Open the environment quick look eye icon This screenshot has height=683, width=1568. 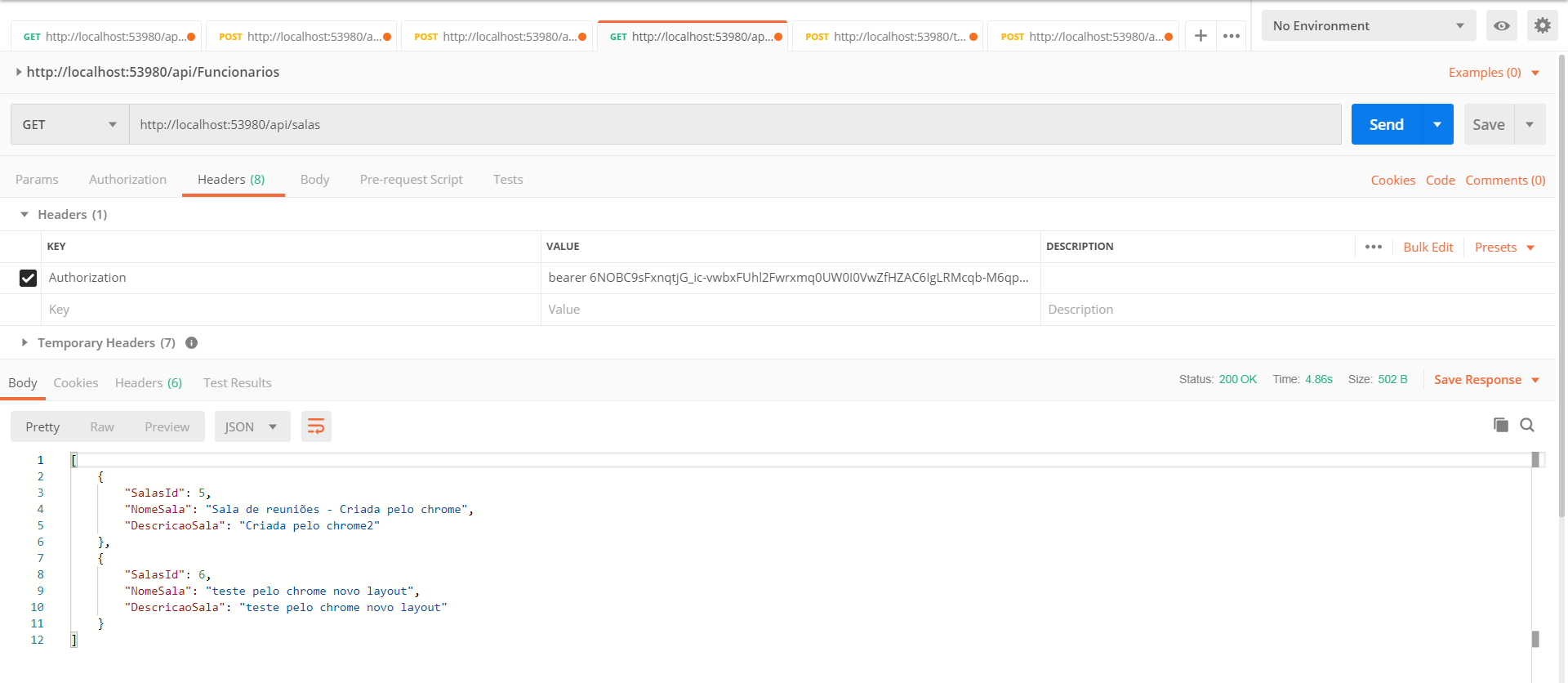tap(1501, 25)
